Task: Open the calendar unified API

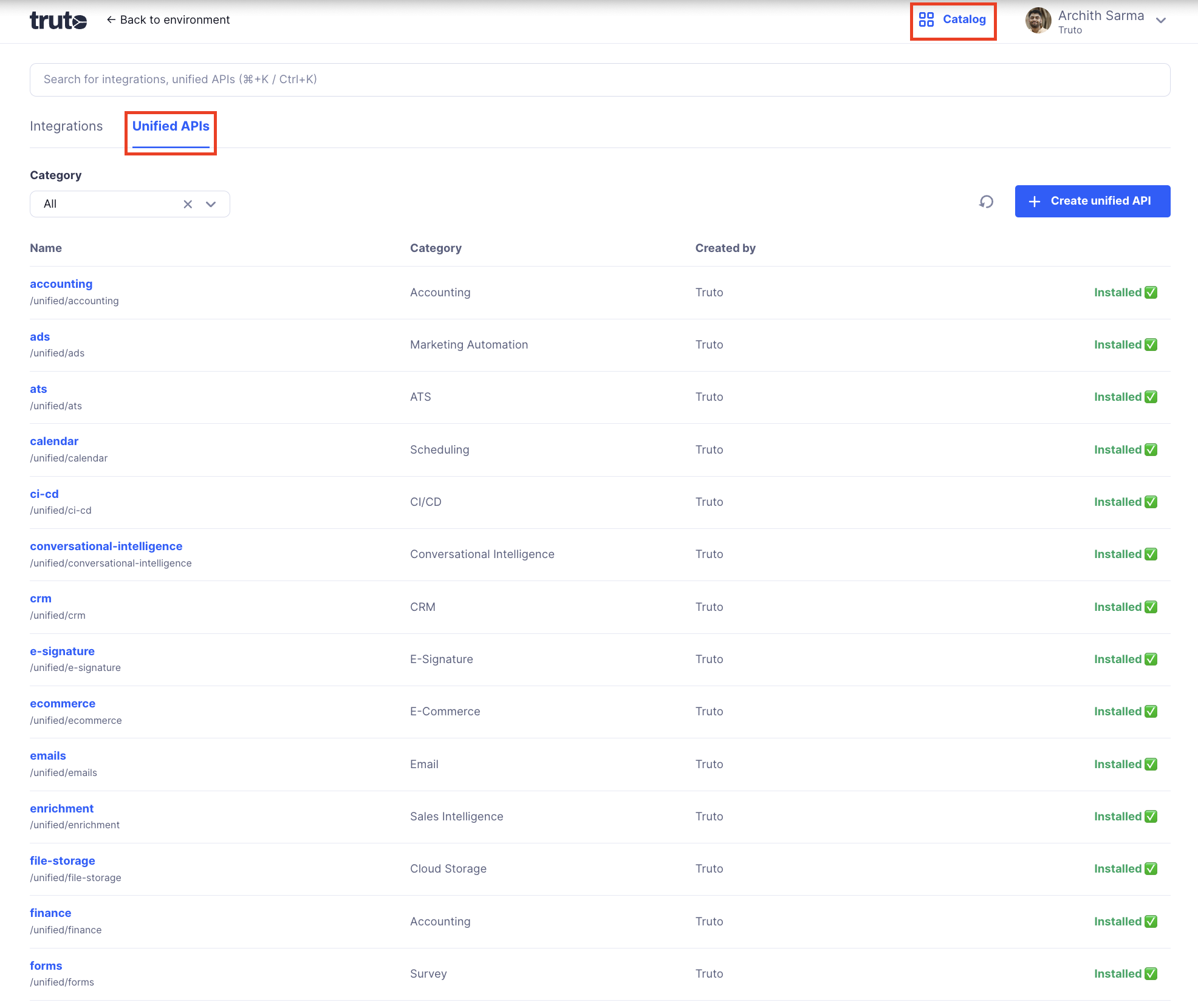Action: [54, 441]
